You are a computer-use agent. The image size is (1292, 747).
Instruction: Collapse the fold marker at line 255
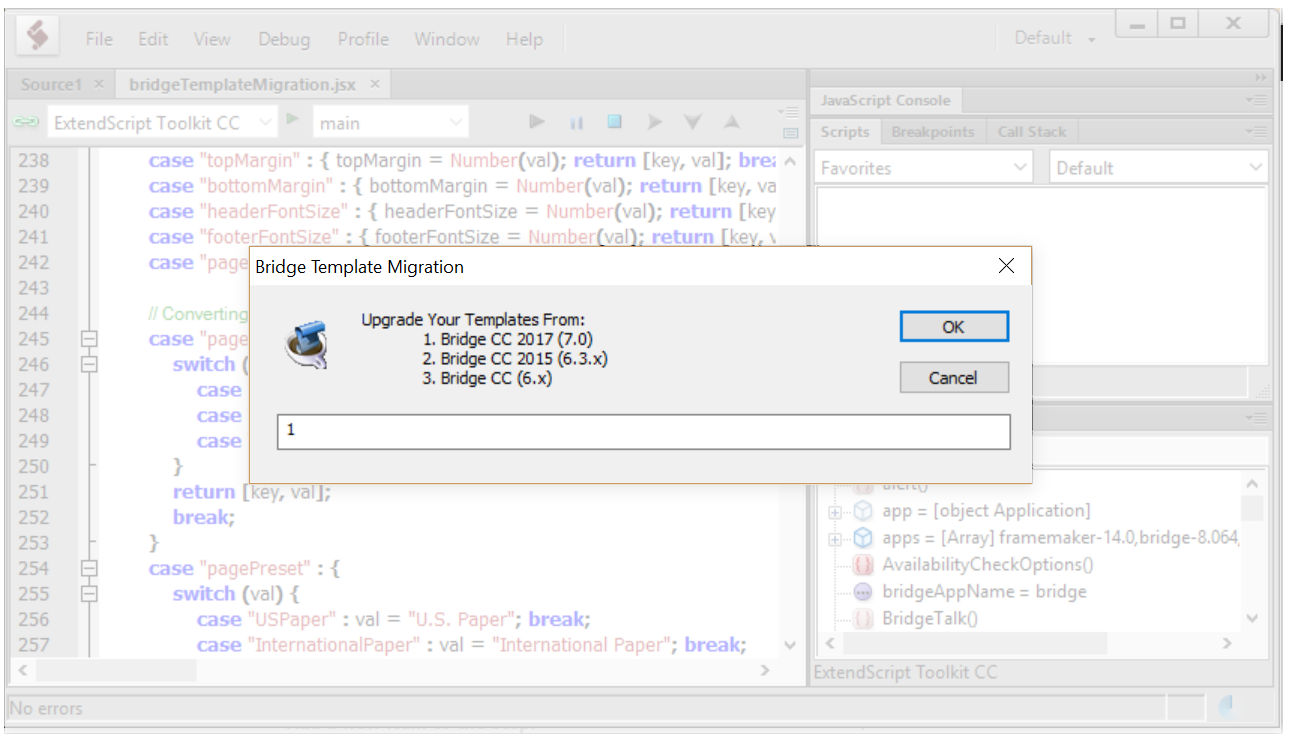click(90, 594)
